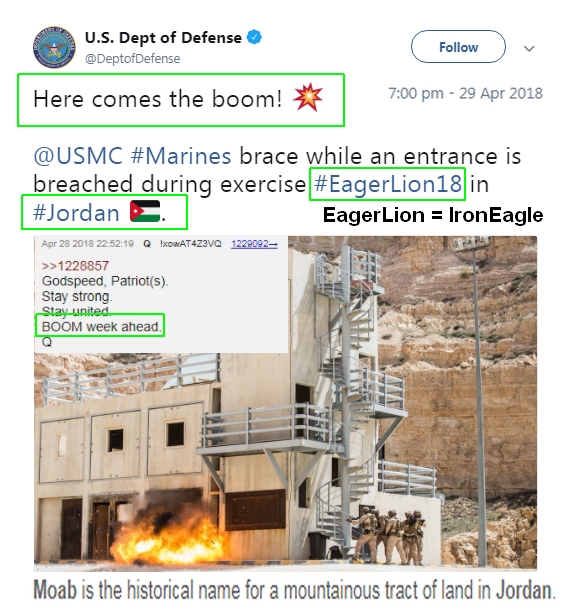568x610 pixels.
Task: Click the BOOM week ahead text
Action: [101, 327]
